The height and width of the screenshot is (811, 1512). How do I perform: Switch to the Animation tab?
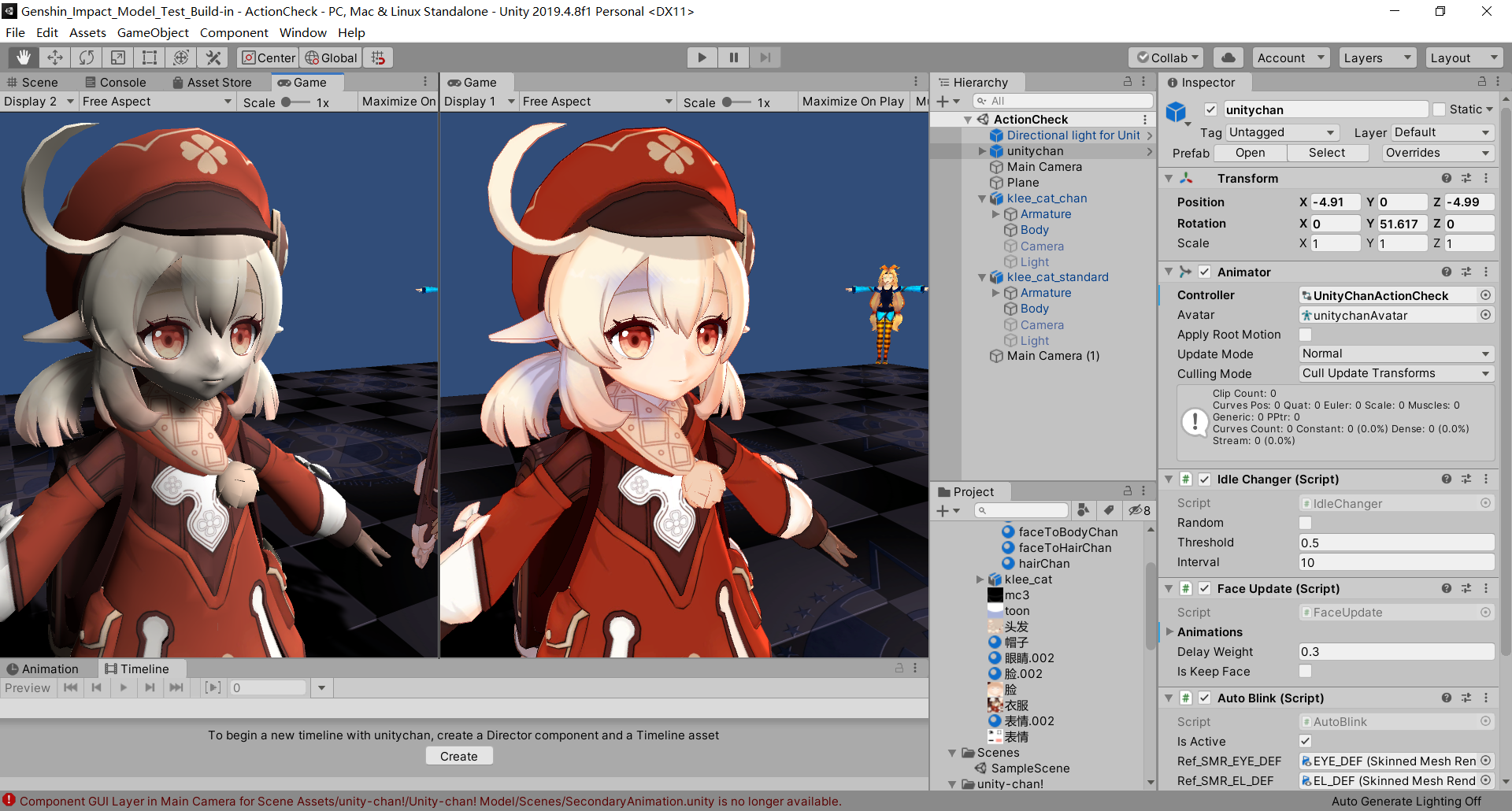tap(43, 668)
